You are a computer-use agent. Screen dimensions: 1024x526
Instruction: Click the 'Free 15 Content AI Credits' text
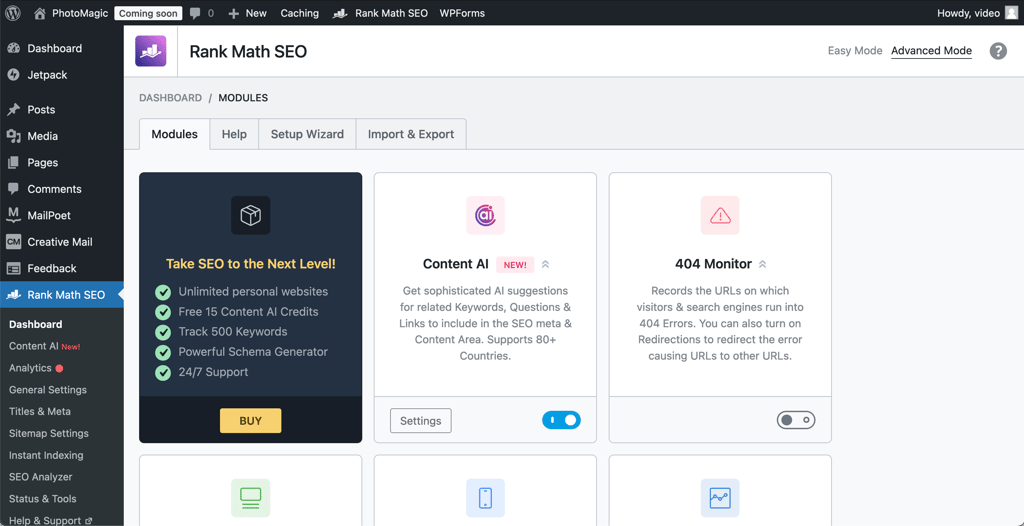(x=249, y=312)
